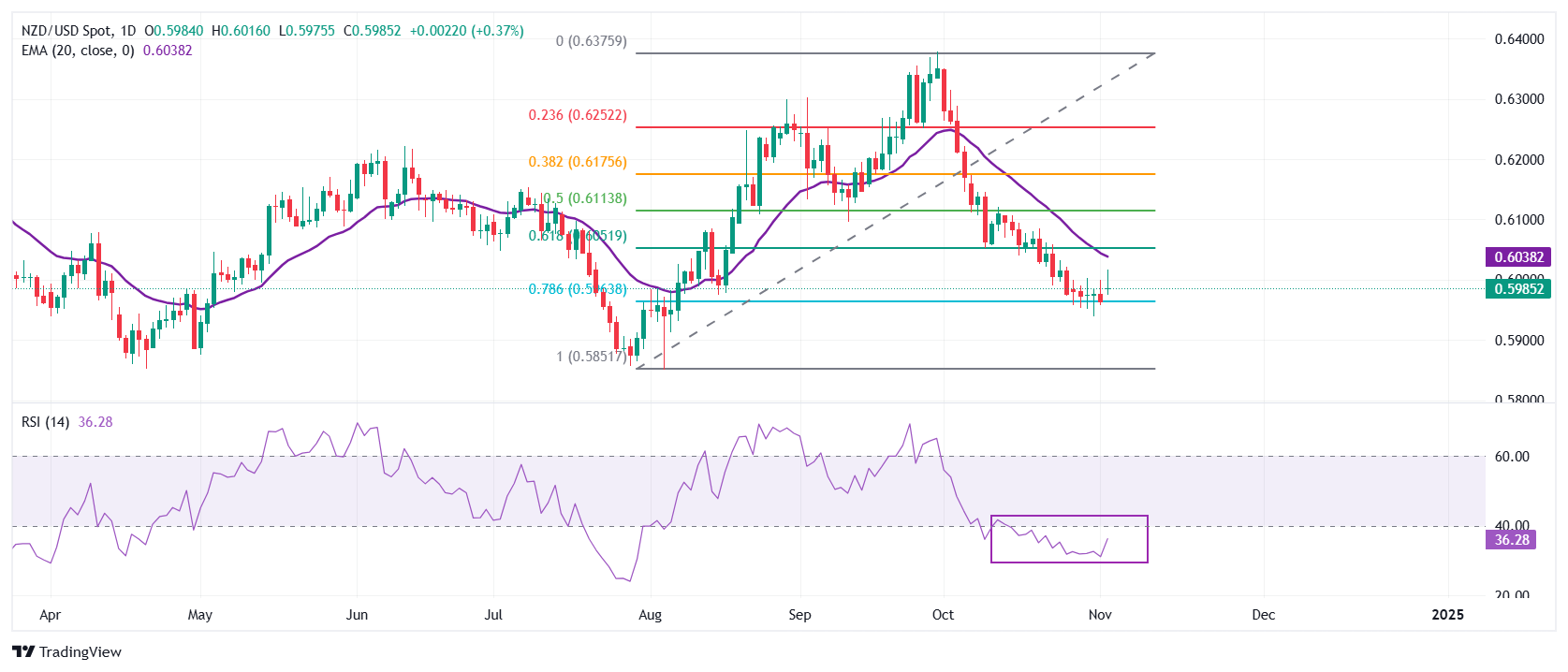Click the Aug label on the time axis
Image resolution: width=1568 pixels, height=672 pixels.
point(650,615)
